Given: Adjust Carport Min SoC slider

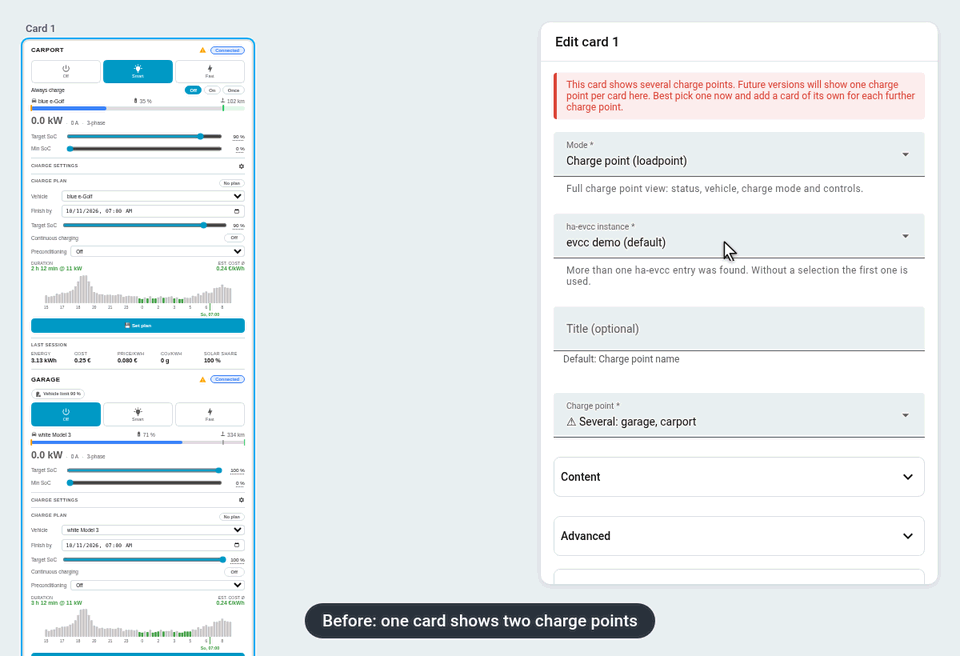Looking at the screenshot, I should click(x=144, y=149).
